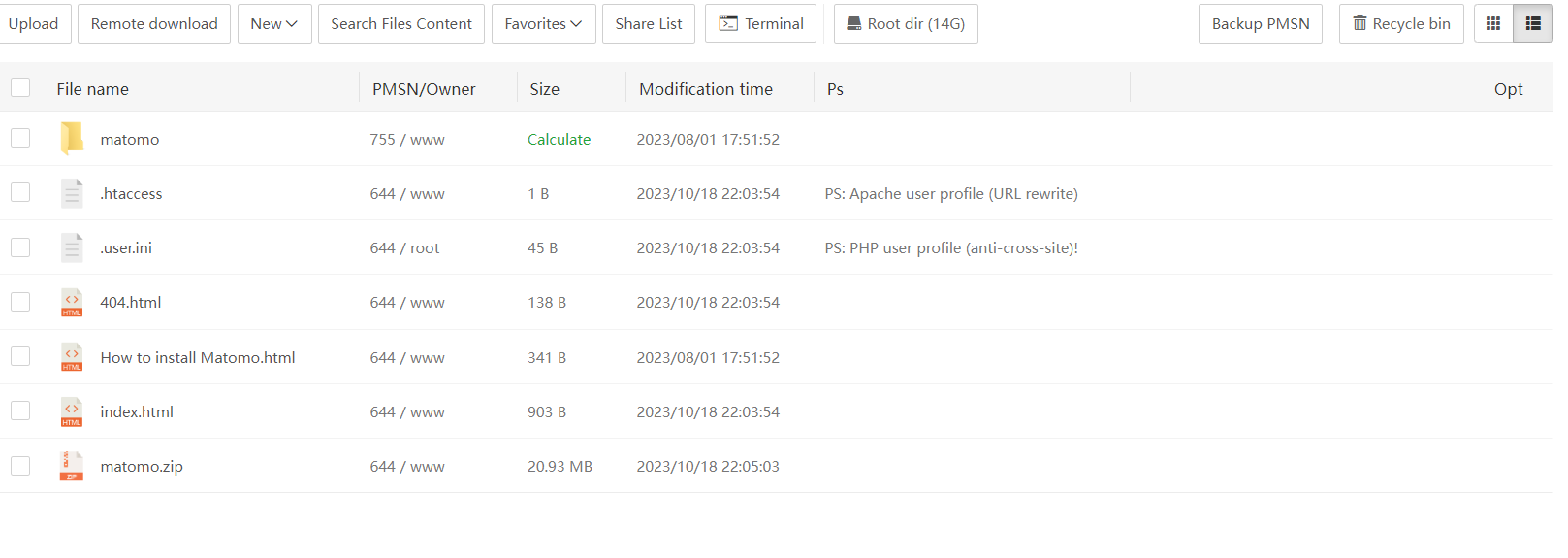This screenshot has width=1568, height=558.
Task: Click the .user.ini file icon
Action: coord(72,247)
